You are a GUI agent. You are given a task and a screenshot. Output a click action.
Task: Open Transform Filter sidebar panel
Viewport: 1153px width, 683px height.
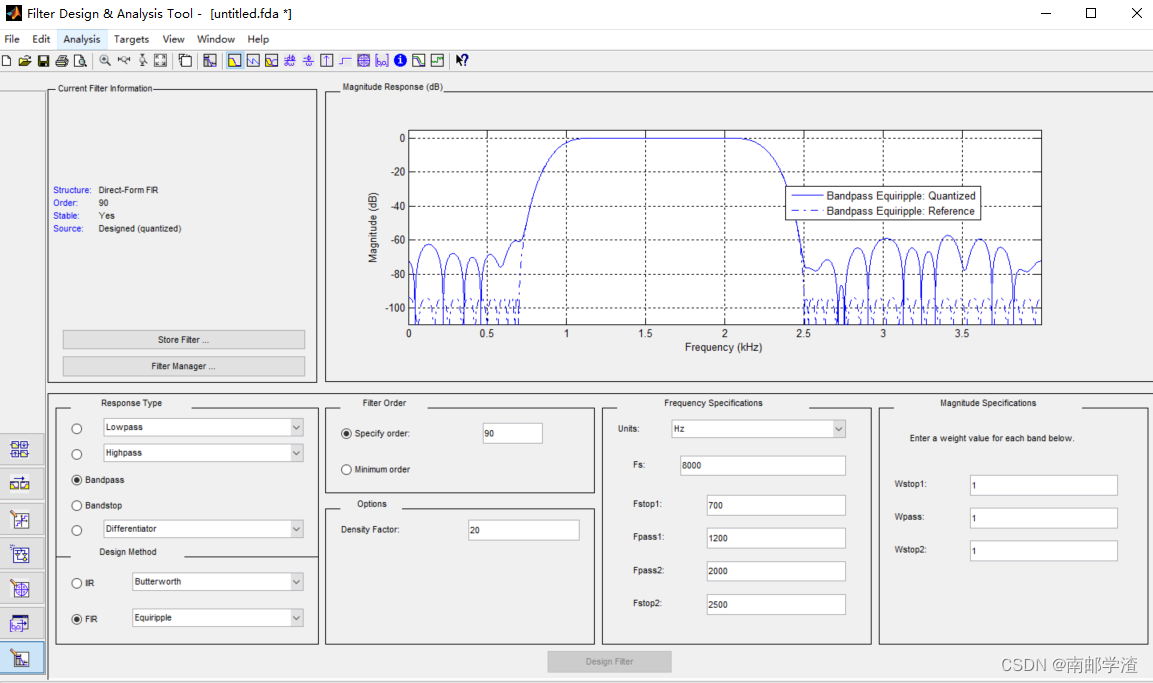point(20,484)
